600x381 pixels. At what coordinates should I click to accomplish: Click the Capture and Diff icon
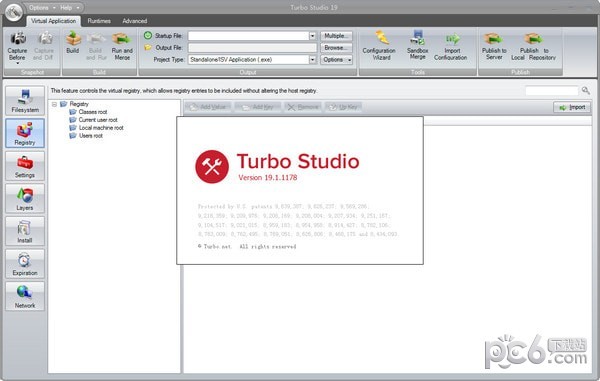[45, 38]
